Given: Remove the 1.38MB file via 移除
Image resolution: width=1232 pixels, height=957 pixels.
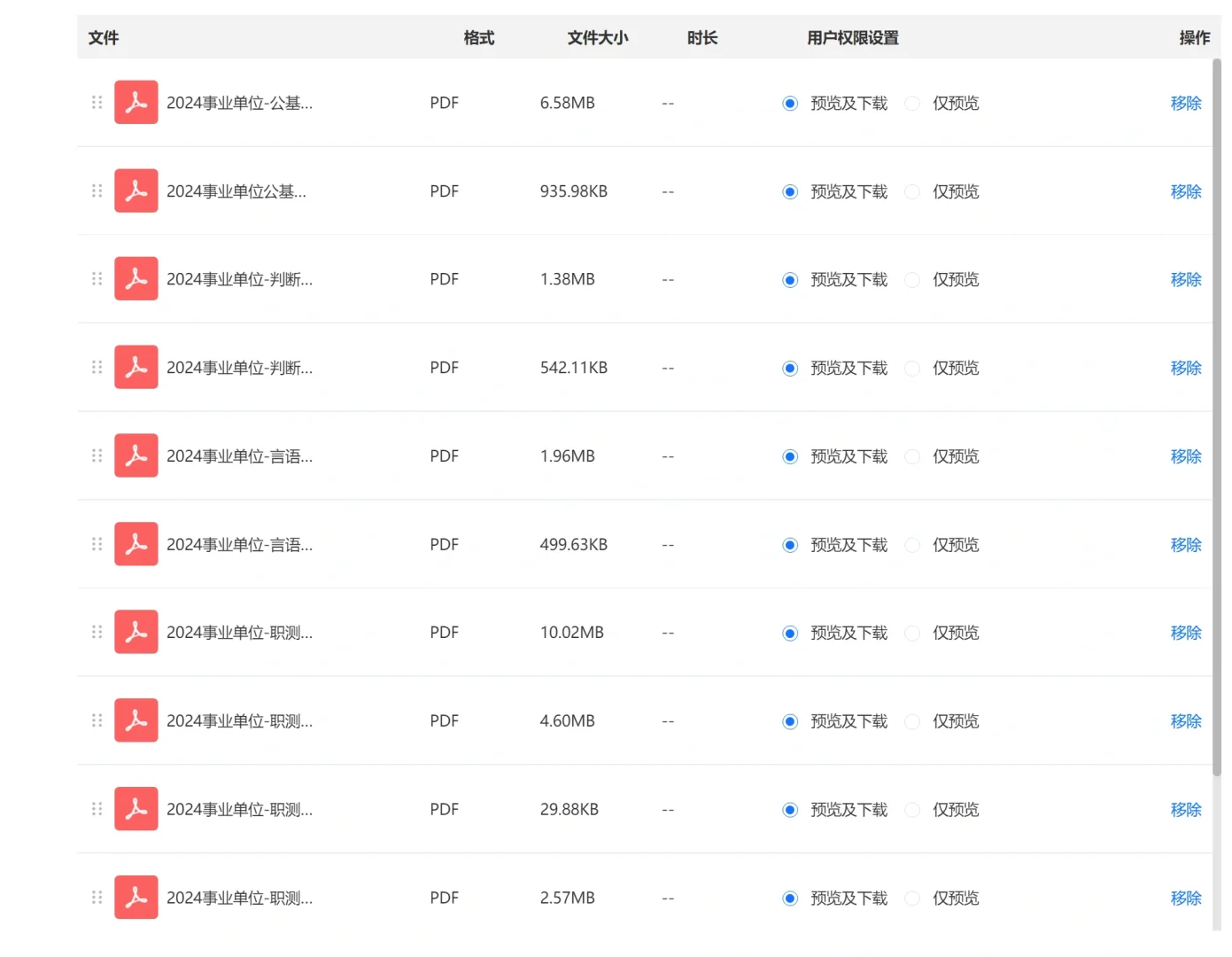Looking at the screenshot, I should tap(1186, 280).
